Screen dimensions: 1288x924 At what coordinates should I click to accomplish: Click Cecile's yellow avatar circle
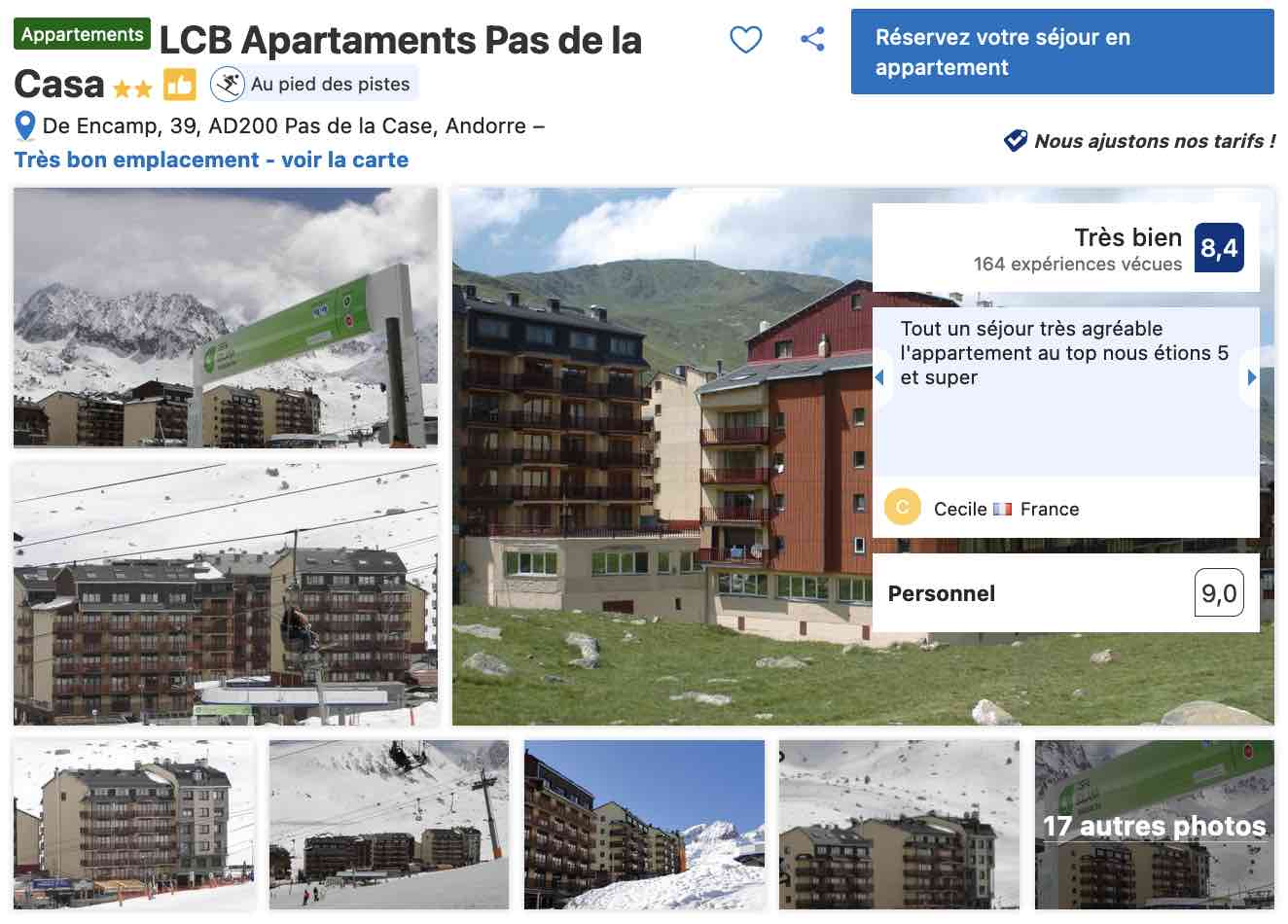(x=903, y=508)
